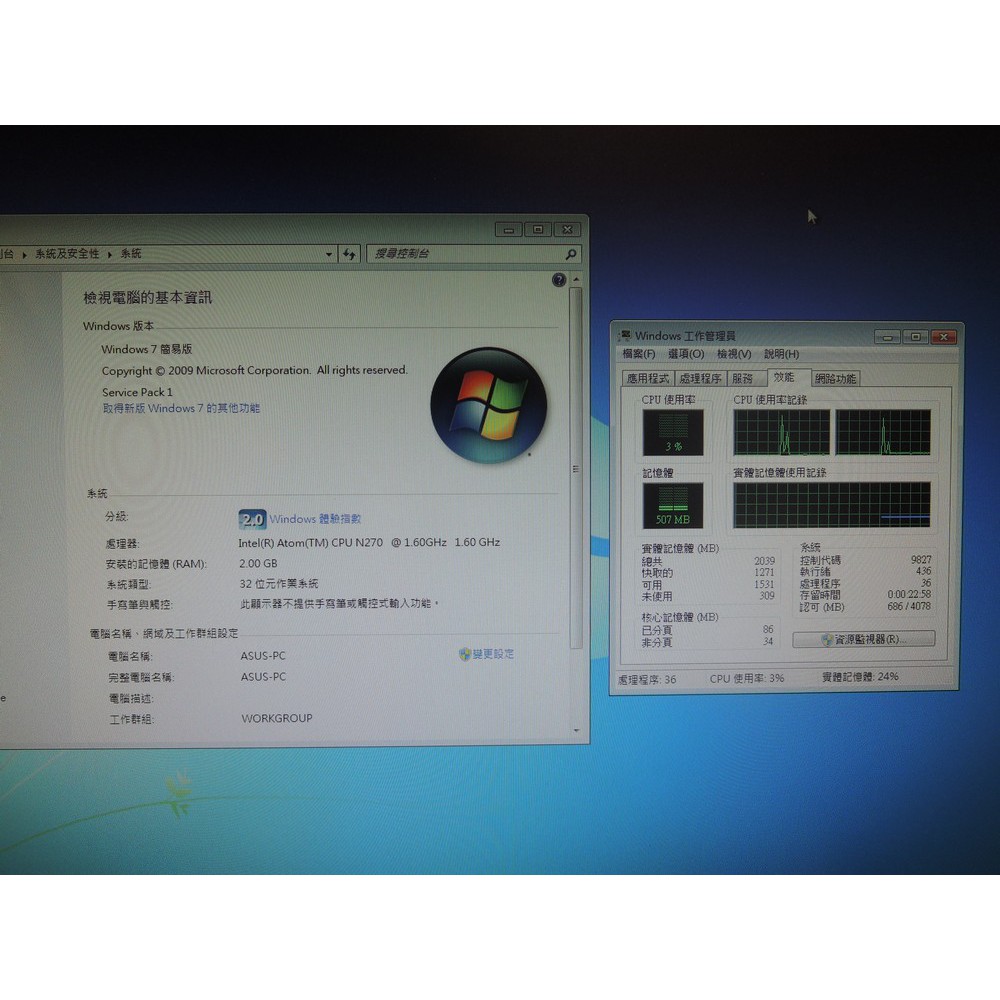Click the magnifier icon in control panel search

click(571, 254)
